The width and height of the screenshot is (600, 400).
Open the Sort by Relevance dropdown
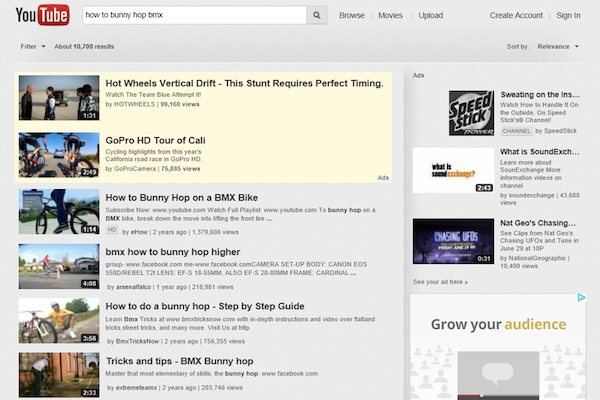point(558,47)
